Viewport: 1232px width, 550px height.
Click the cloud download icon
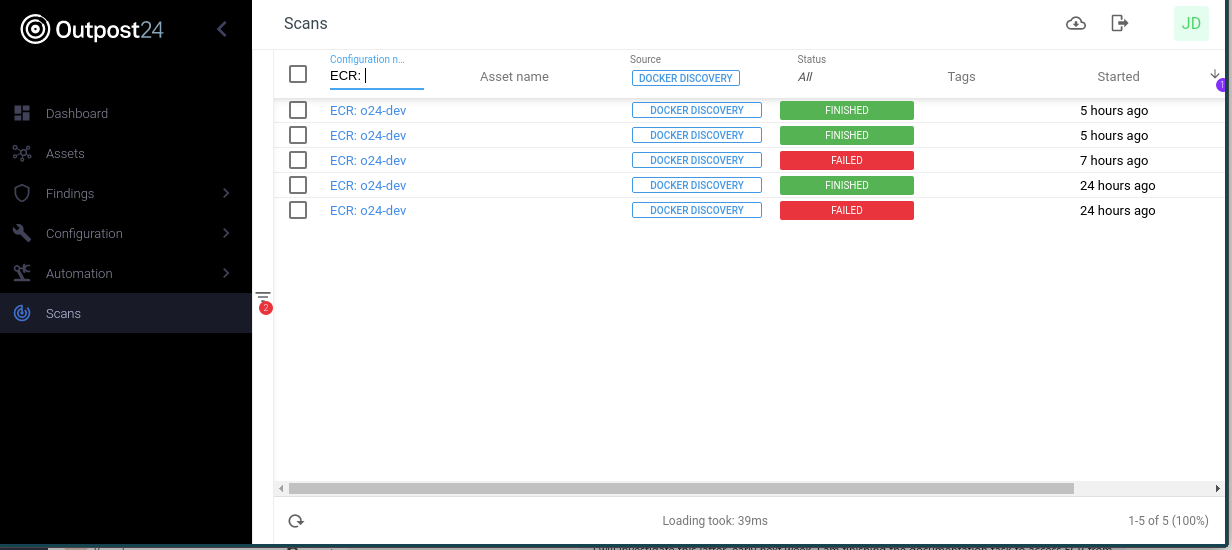tap(1076, 23)
